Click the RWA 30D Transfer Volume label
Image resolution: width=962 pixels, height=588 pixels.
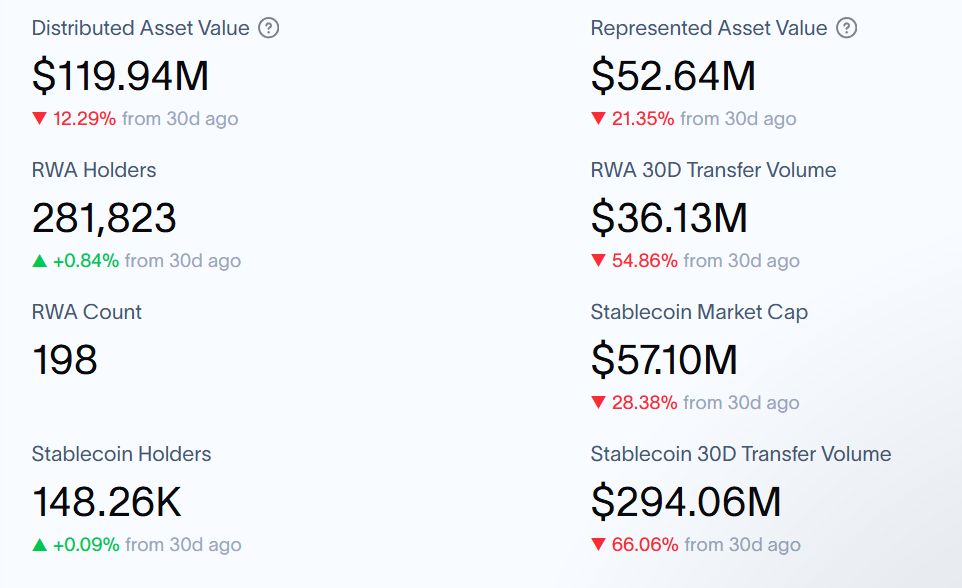coord(713,170)
